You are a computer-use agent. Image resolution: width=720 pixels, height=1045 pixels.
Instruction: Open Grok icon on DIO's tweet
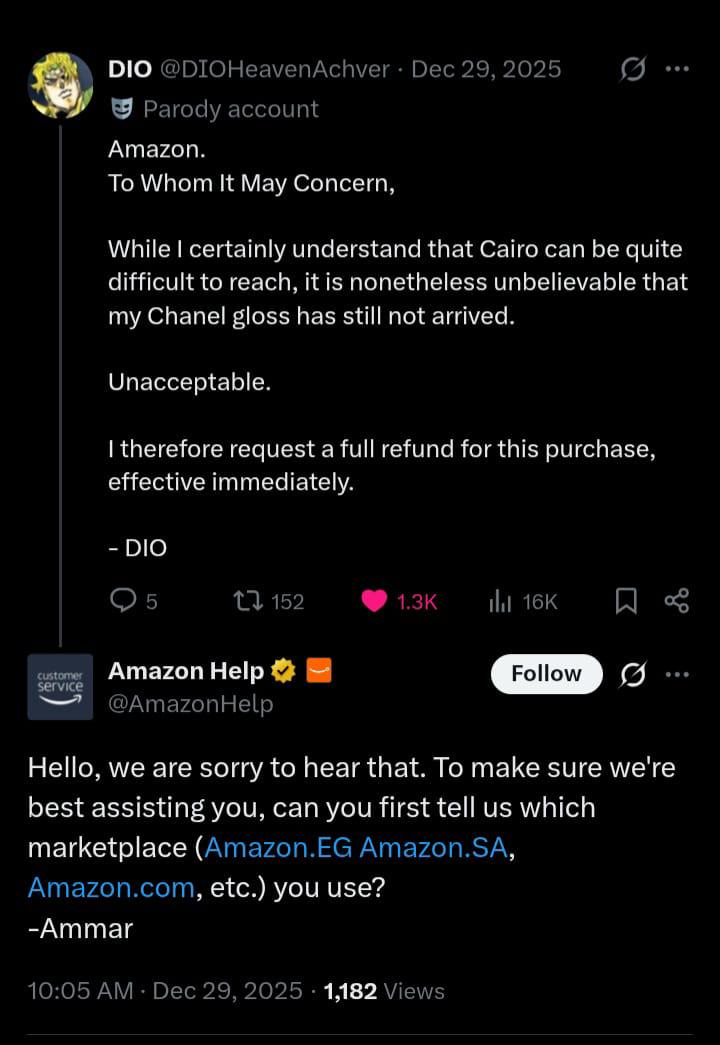click(x=632, y=70)
